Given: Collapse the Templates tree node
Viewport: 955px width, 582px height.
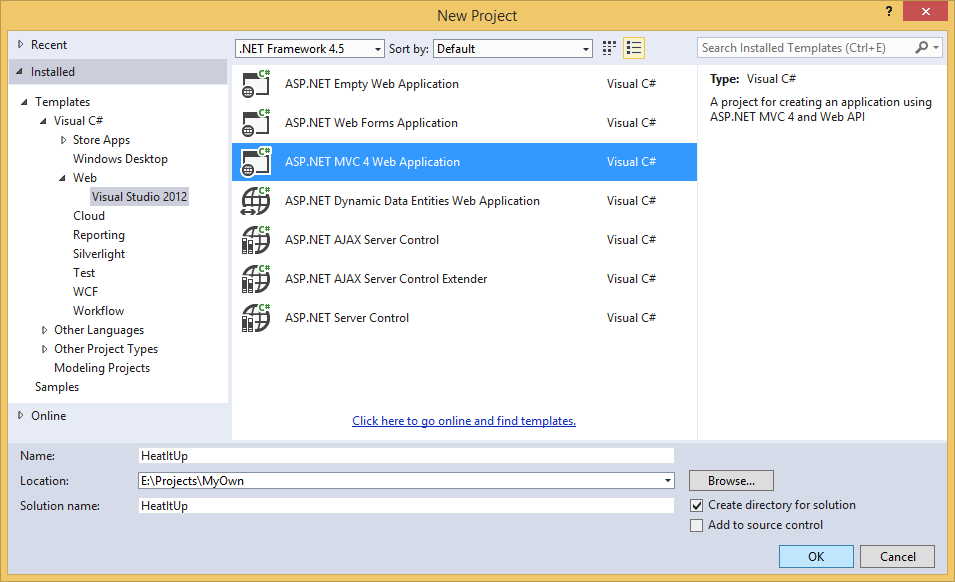Looking at the screenshot, I should coord(24,102).
